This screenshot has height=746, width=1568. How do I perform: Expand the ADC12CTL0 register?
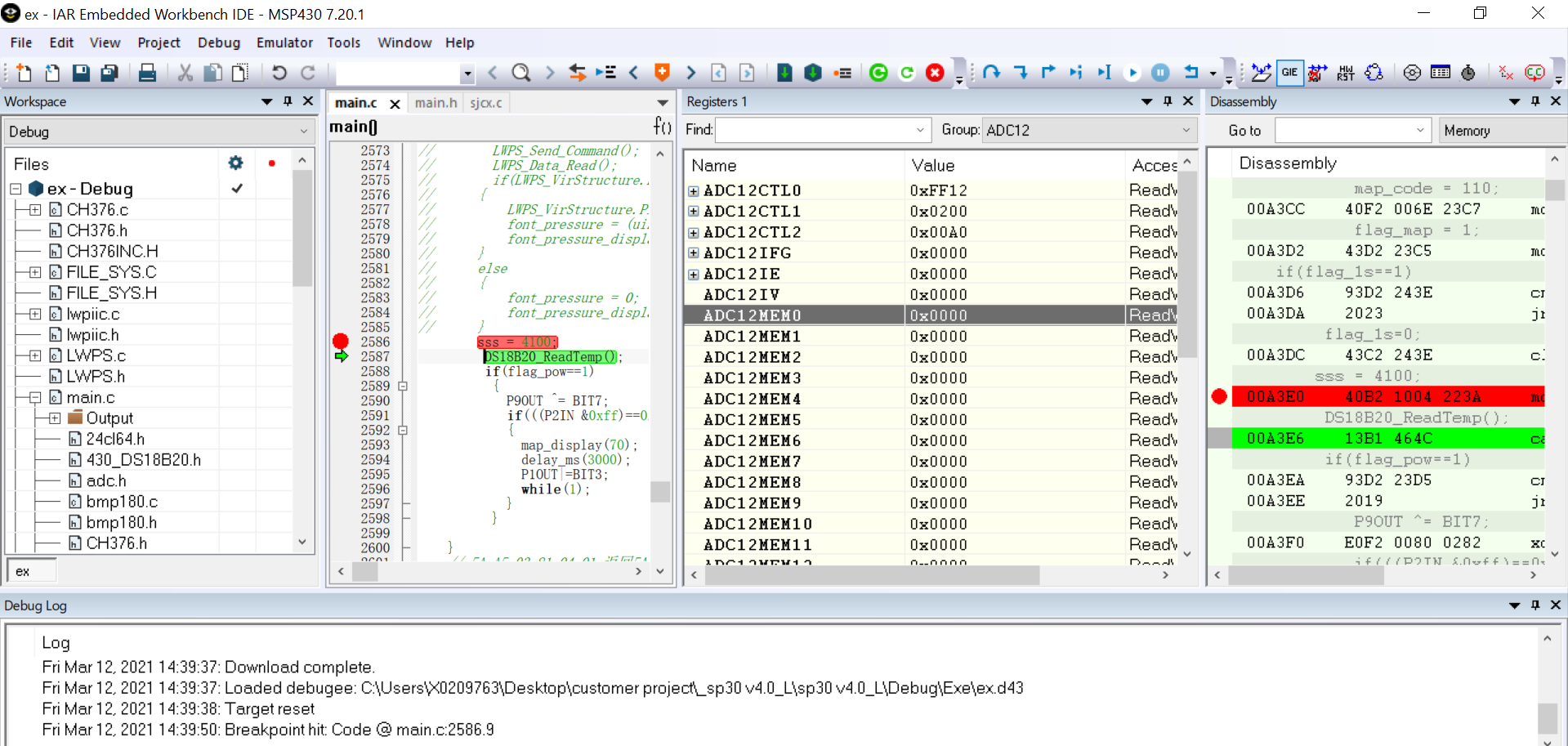coord(694,190)
